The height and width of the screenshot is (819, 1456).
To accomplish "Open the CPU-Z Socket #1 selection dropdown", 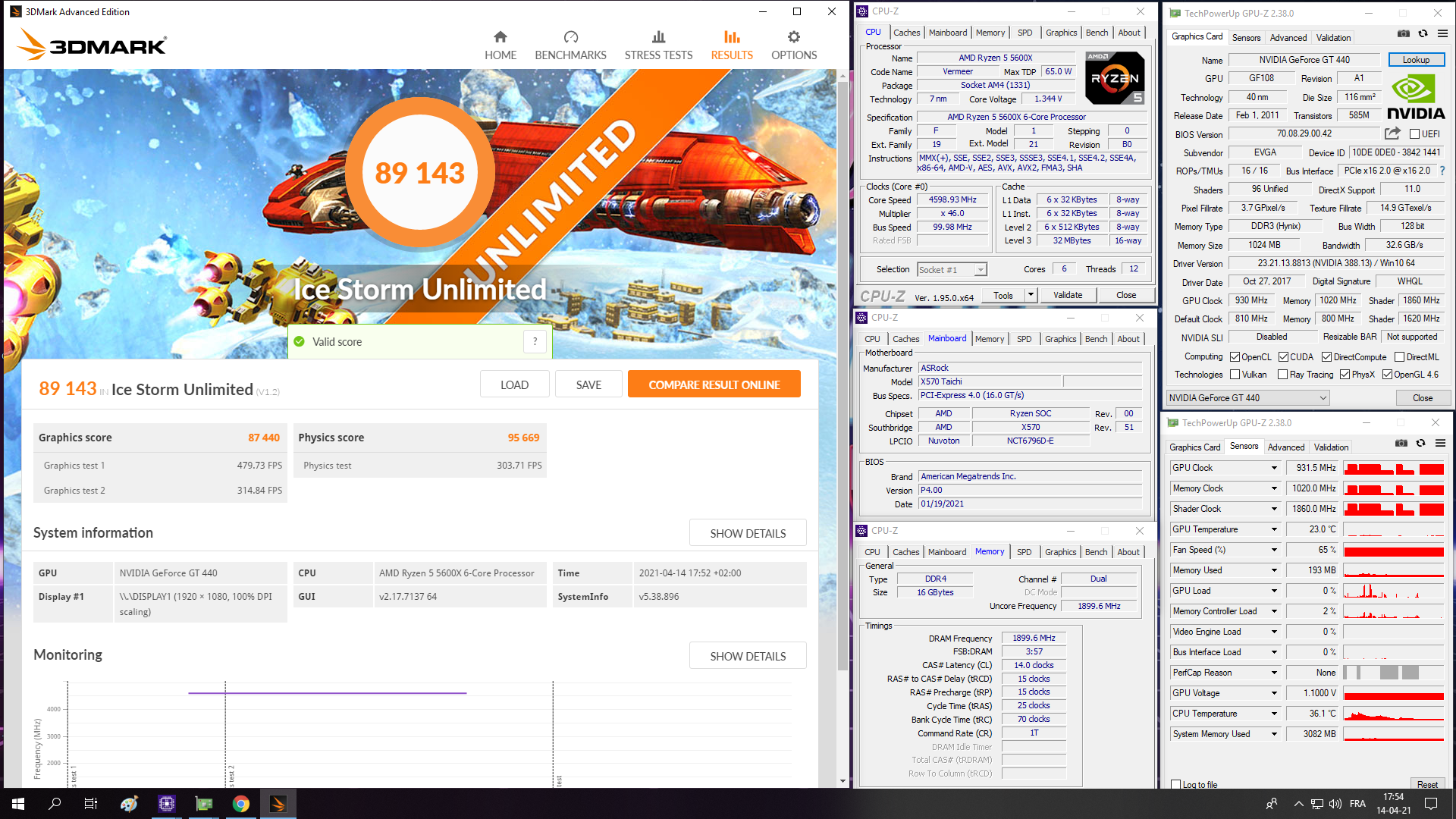I will coord(952,269).
